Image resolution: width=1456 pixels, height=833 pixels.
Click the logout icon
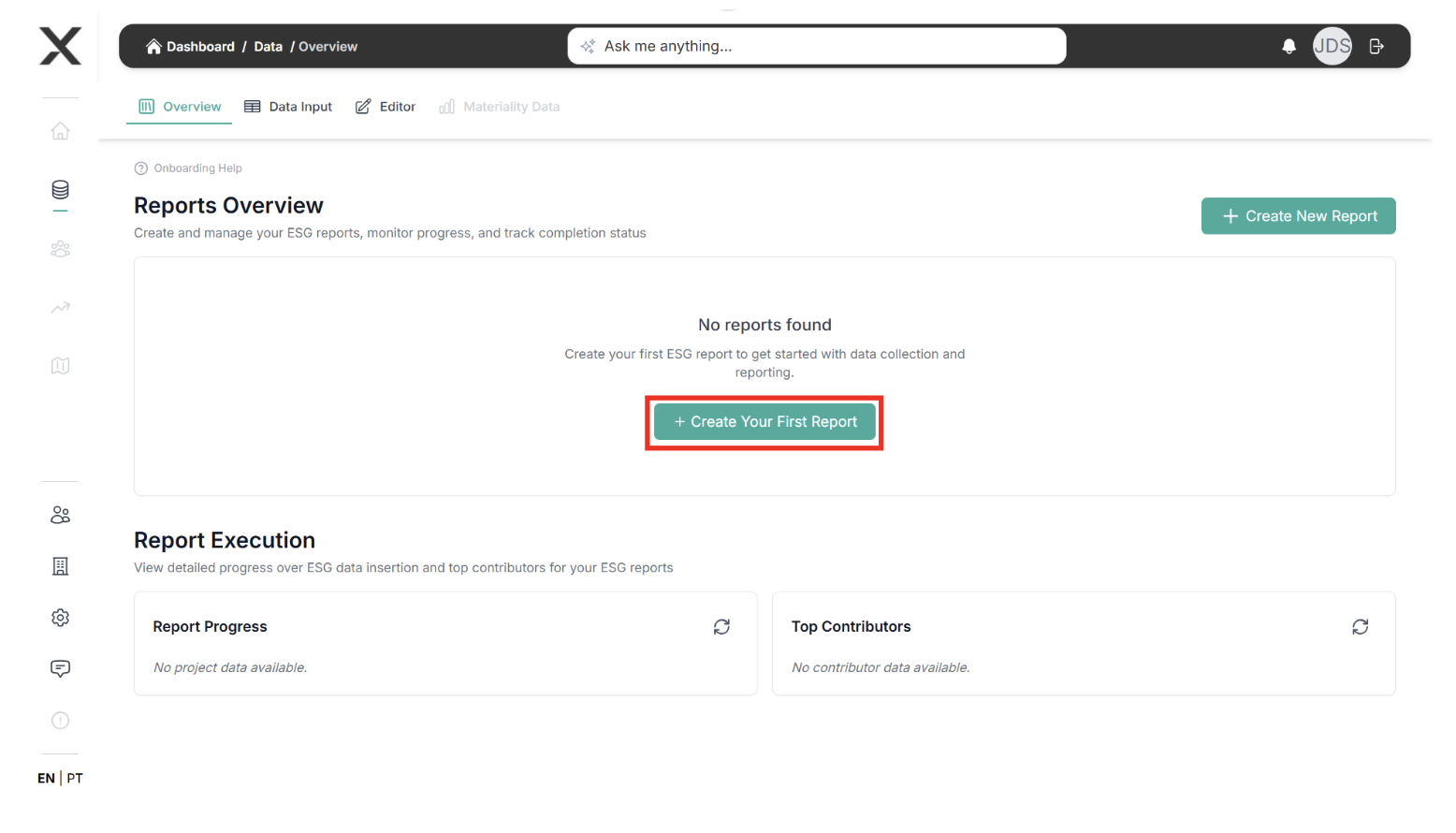coord(1376,46)
